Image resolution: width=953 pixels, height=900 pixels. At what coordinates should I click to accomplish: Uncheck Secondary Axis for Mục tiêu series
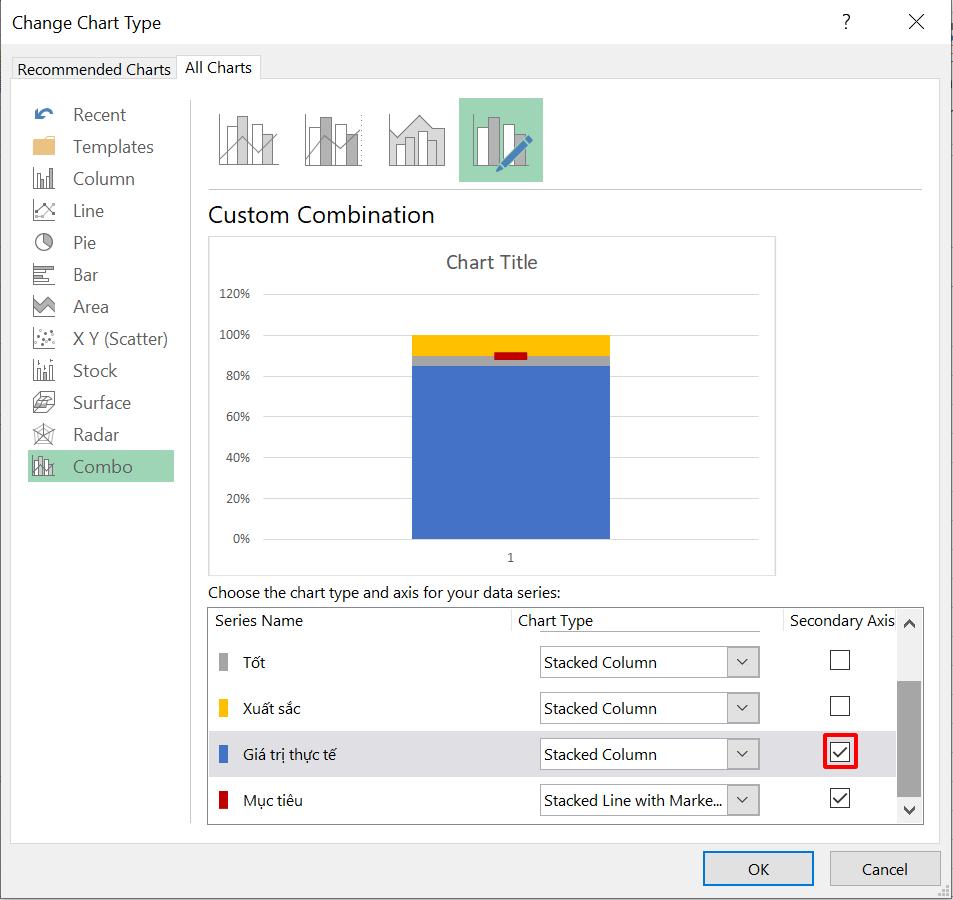pyautogui.click(x=839, y=799)
